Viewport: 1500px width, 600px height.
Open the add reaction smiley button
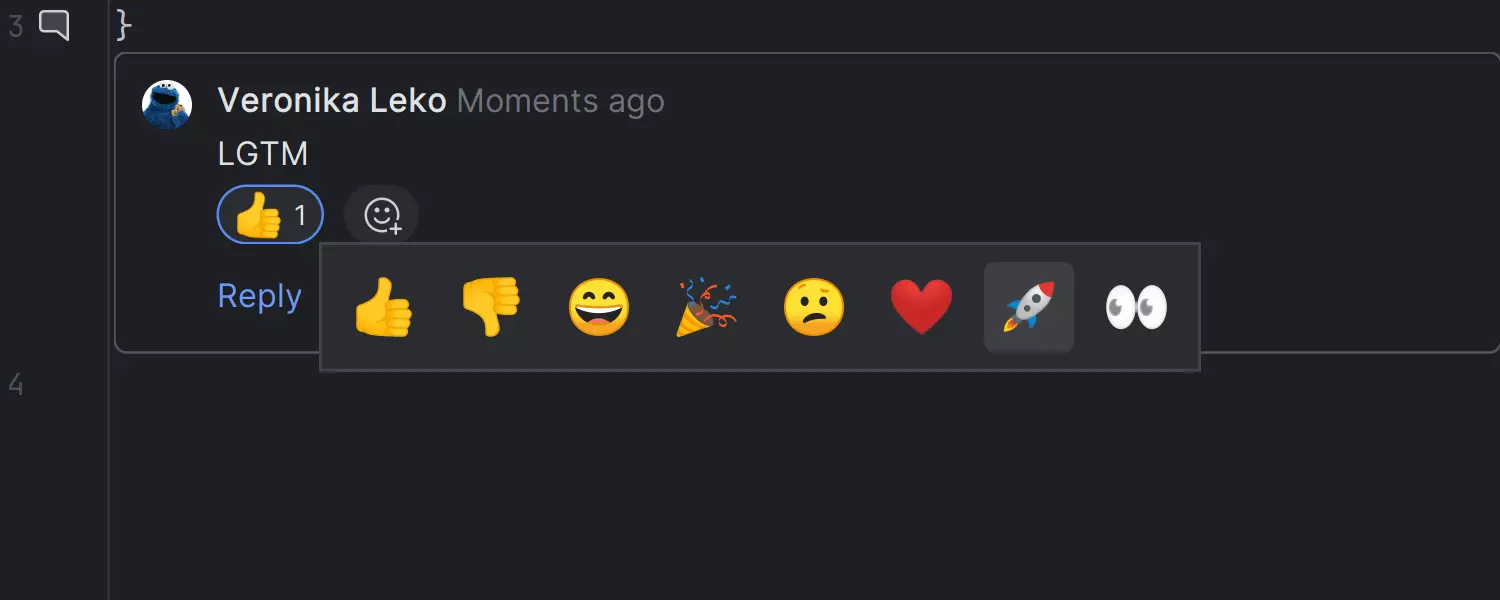click(382, 215)
